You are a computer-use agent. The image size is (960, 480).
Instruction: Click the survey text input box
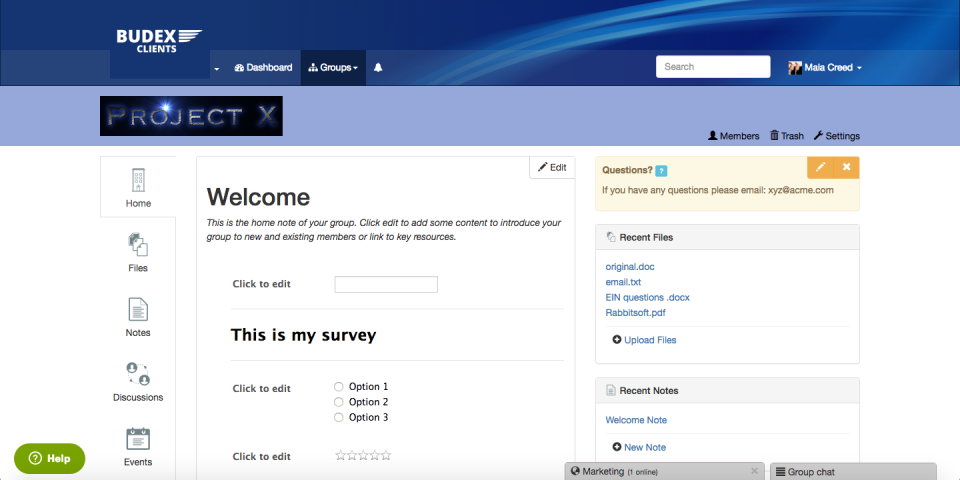pyautogui.click(x=386, y=284)
